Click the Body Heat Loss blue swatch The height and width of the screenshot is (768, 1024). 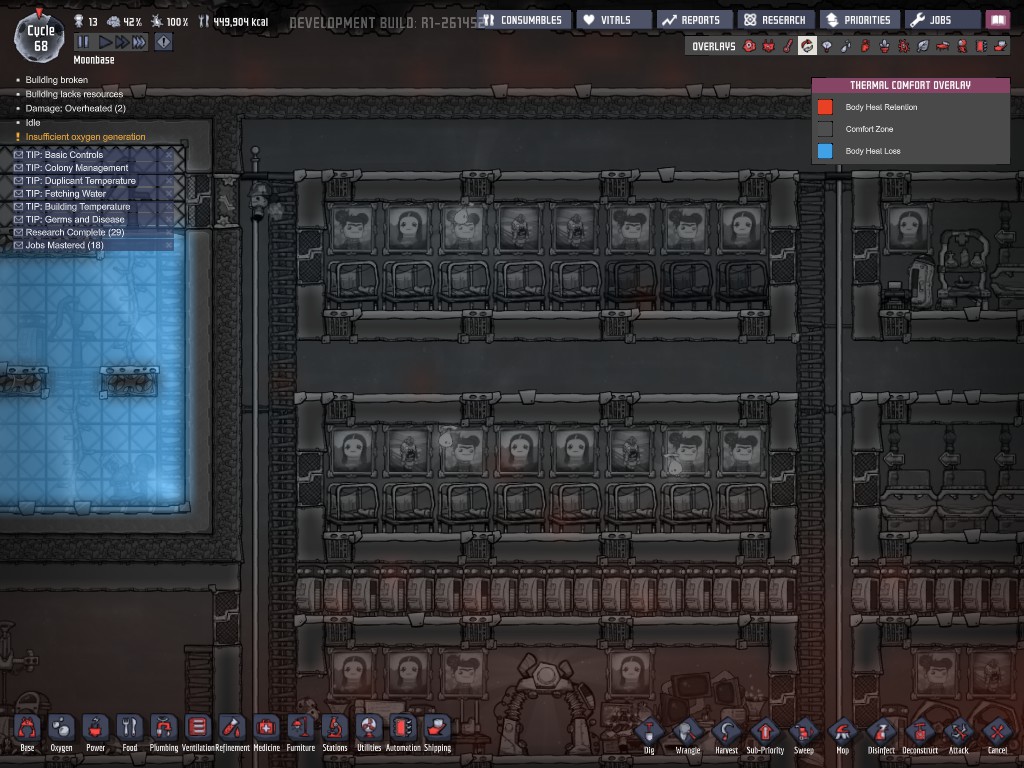(825, 151)
